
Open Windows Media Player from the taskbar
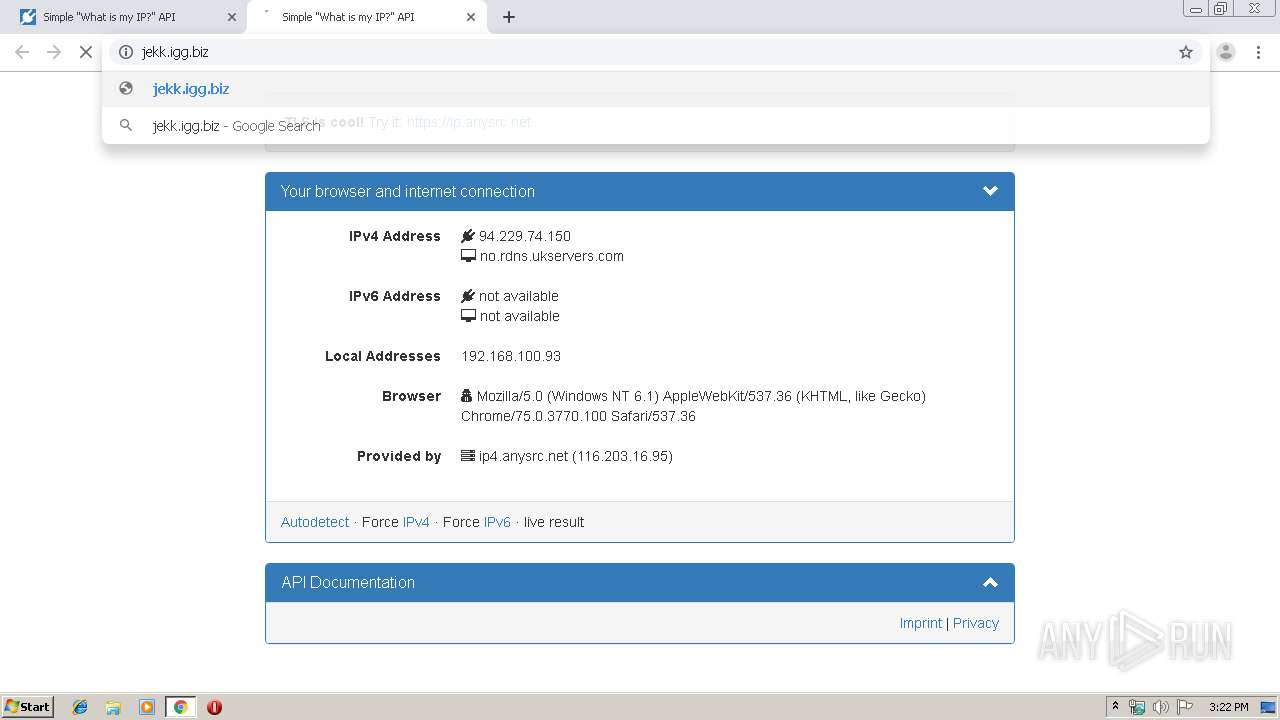147,707
